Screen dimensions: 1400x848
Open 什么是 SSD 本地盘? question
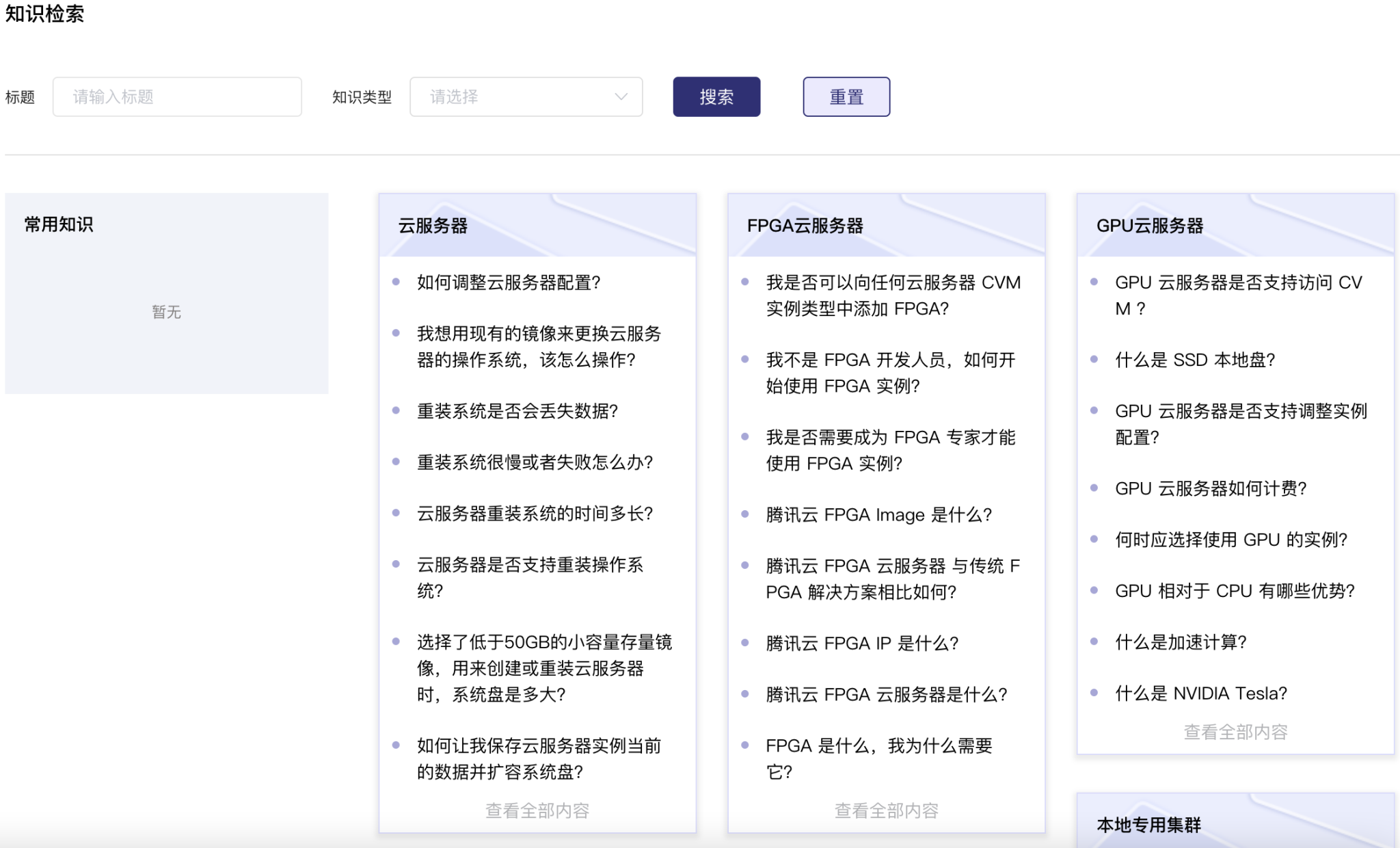click(x=1195, y=360)
